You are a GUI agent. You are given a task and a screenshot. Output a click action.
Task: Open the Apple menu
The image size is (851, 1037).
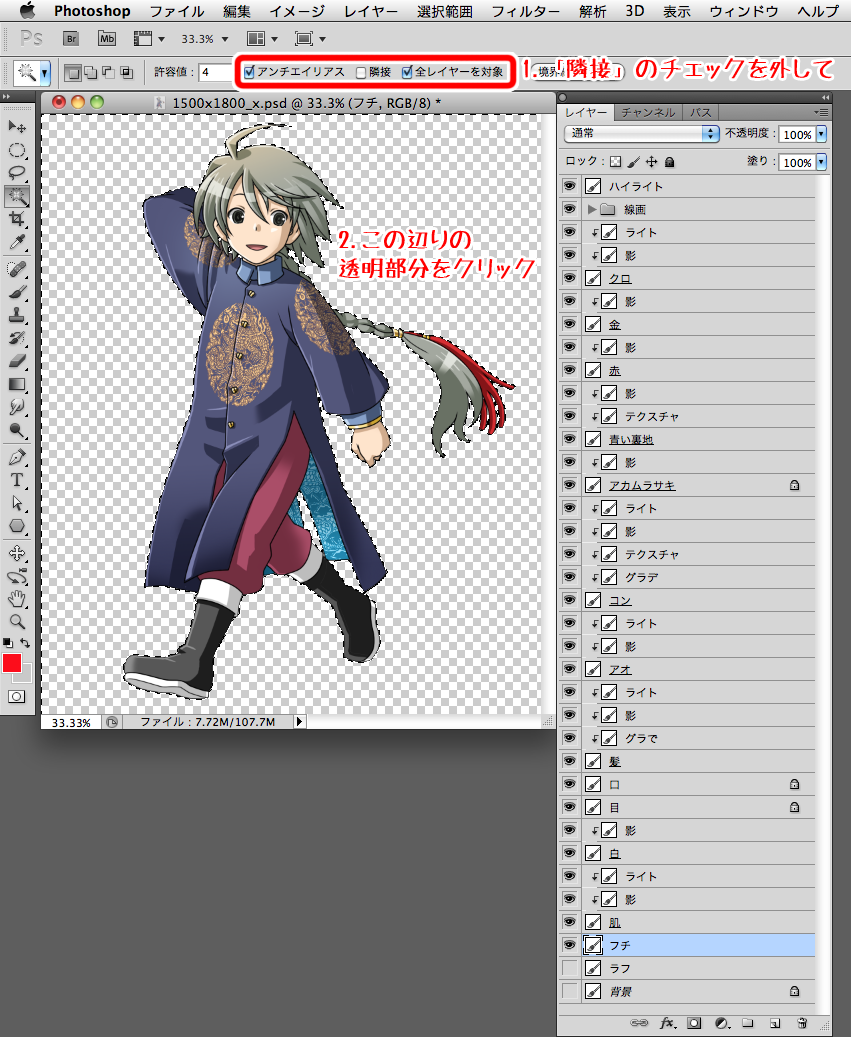coord(26,11)
